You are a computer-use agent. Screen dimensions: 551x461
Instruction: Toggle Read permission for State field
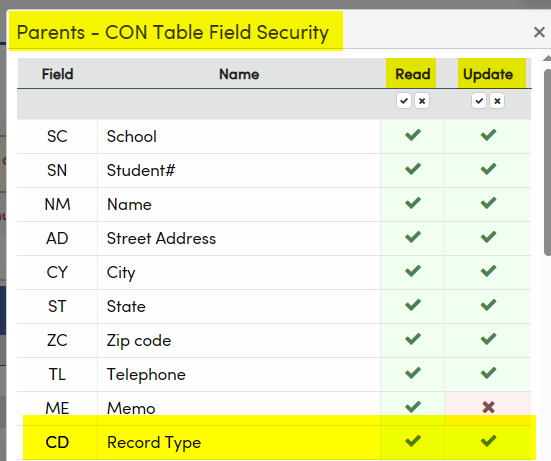click(413, 305)
